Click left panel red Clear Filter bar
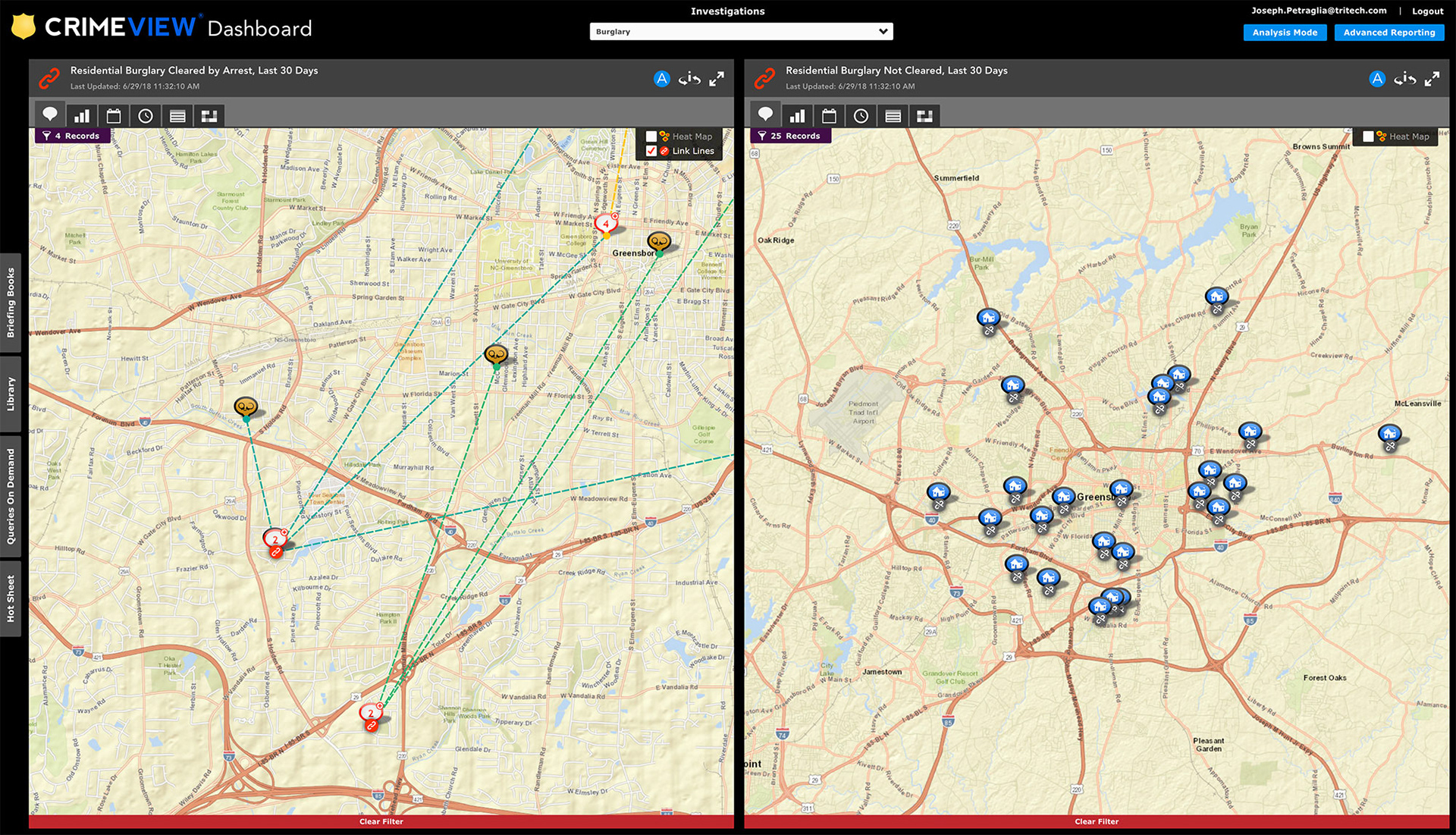Image resolution: width=1456 pixels, height=835 pixels. tap(381, 821)
